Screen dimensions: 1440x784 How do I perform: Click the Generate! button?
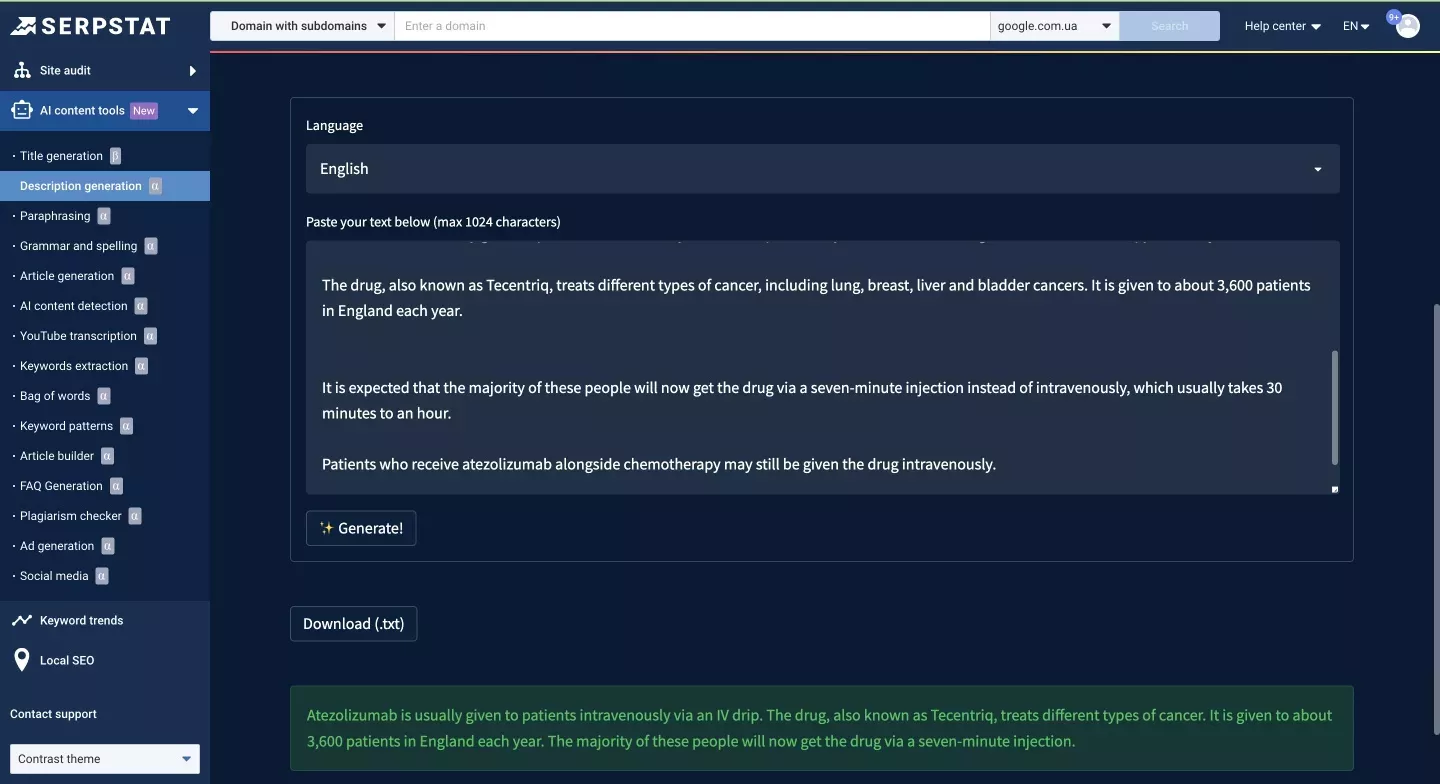361,528
